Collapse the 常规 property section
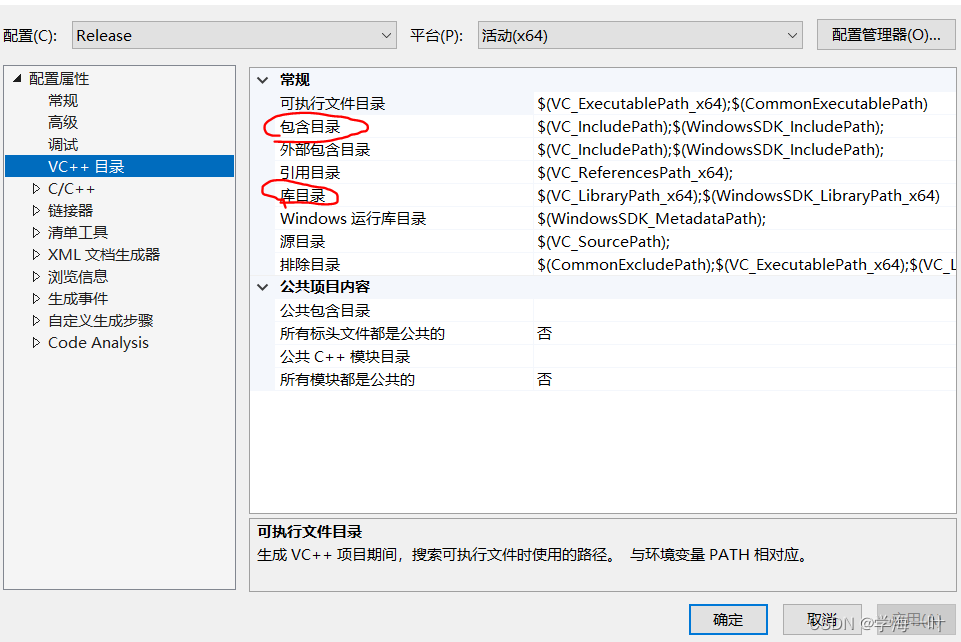Image resolution: width=961 pixels, height=642 pixels. click(262, 79)
